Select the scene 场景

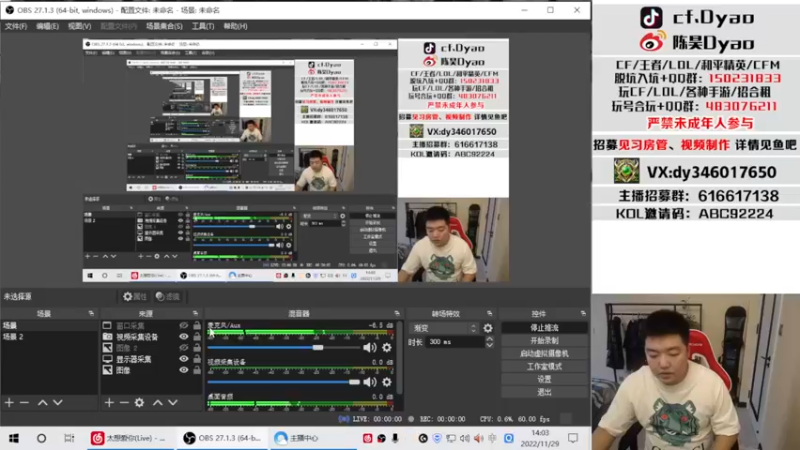(x=49, y=326)
